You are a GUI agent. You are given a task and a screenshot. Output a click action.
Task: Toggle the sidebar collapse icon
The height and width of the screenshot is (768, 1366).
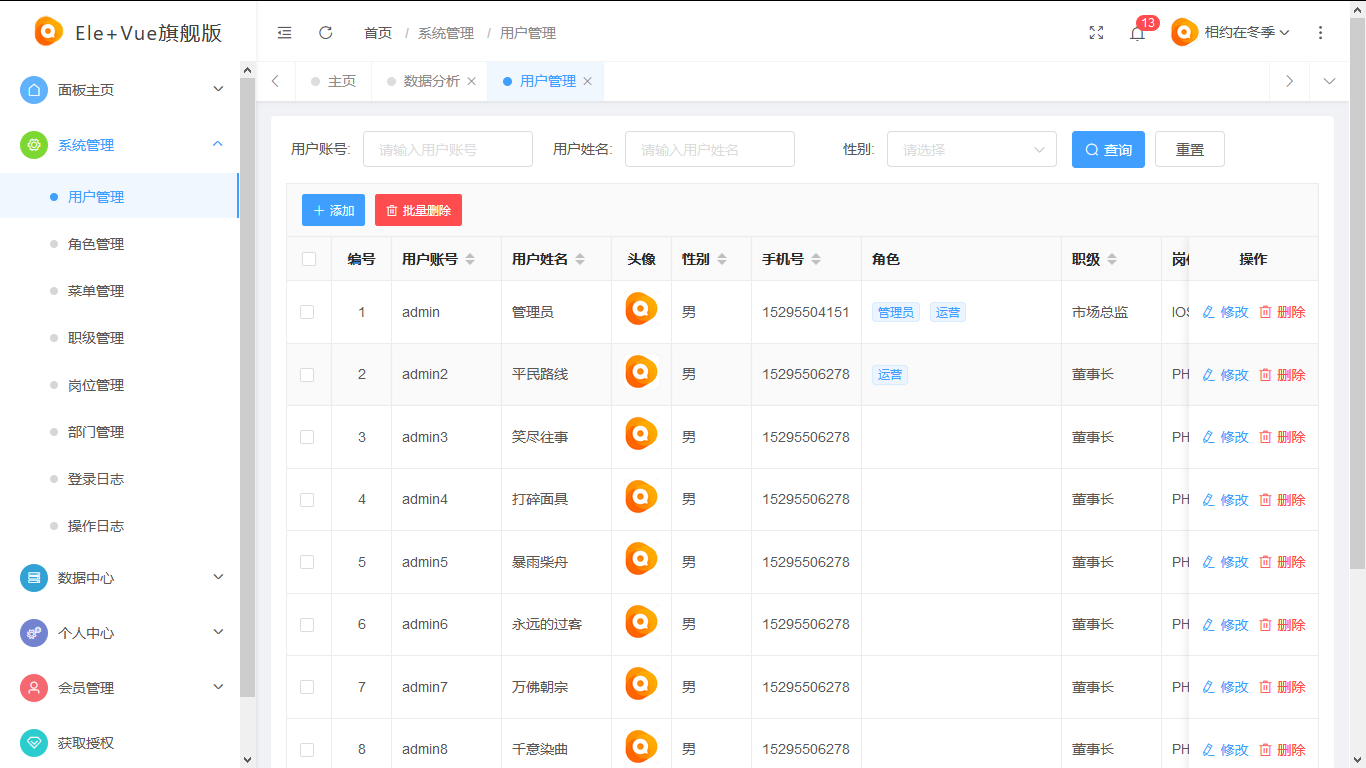coord(284,33)
